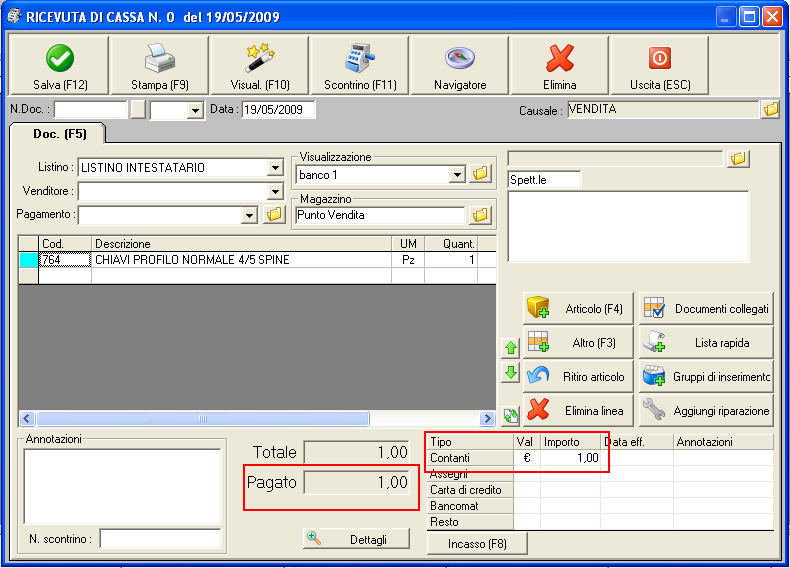Select cyan row marker of item 764
The image size is (790, 568).
point(29,260)
